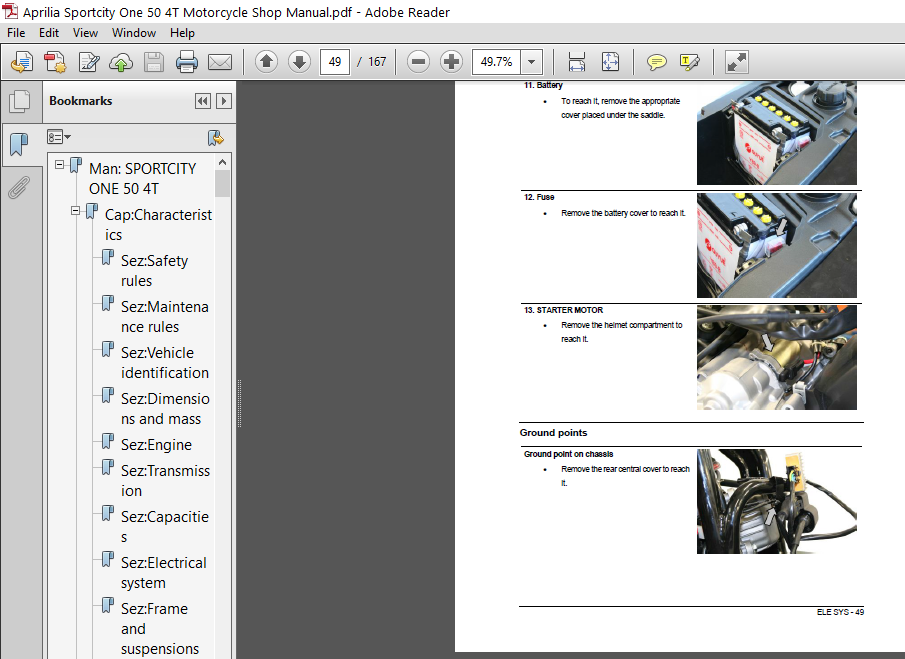The width and height of the screenshot is (905, 659).
Task: Go to the previous page with the up arrow
Action: pos(266,61)
